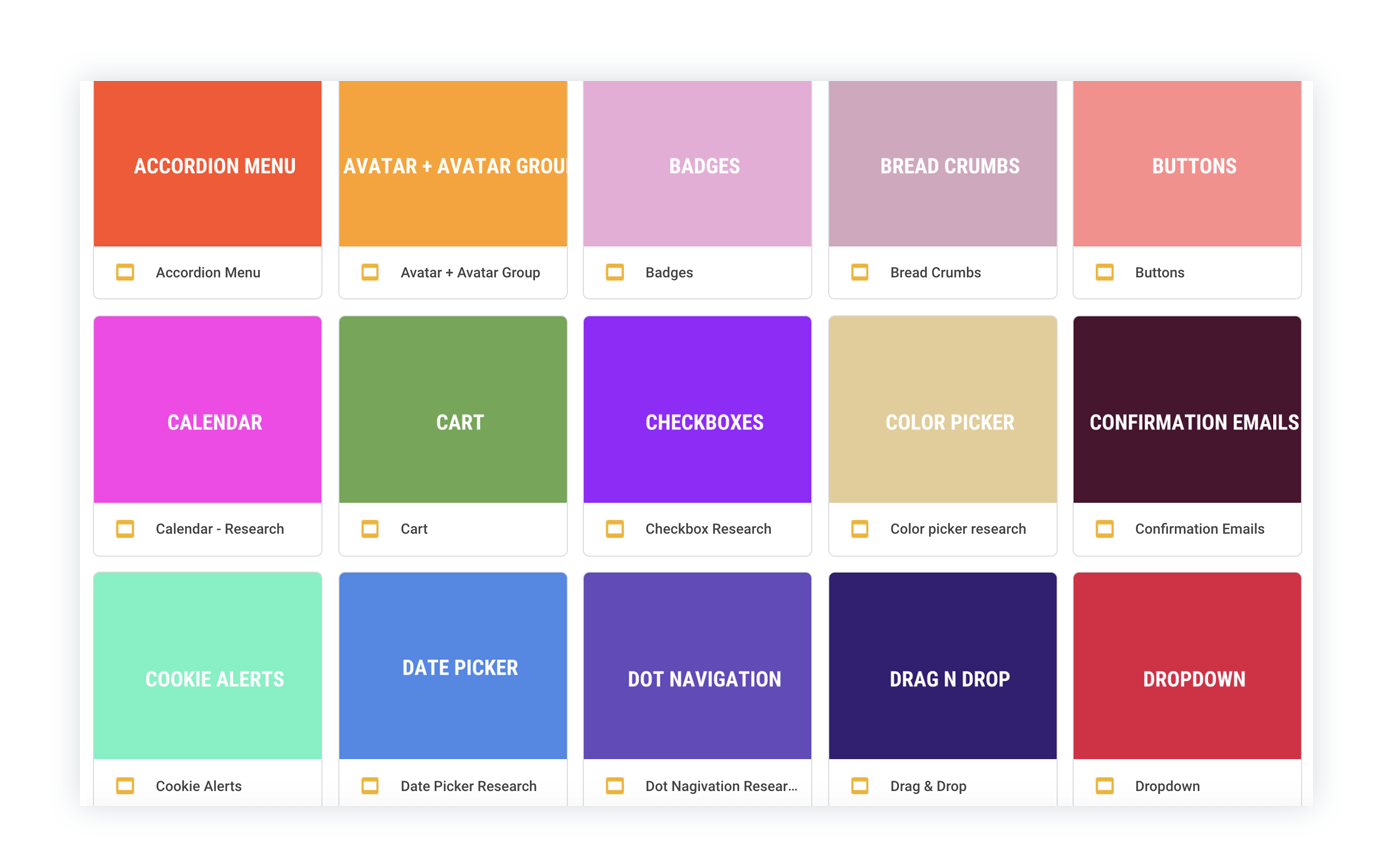Select the Dropdown file name label
1400x849 pixels.
click(x=1167, y=786)
